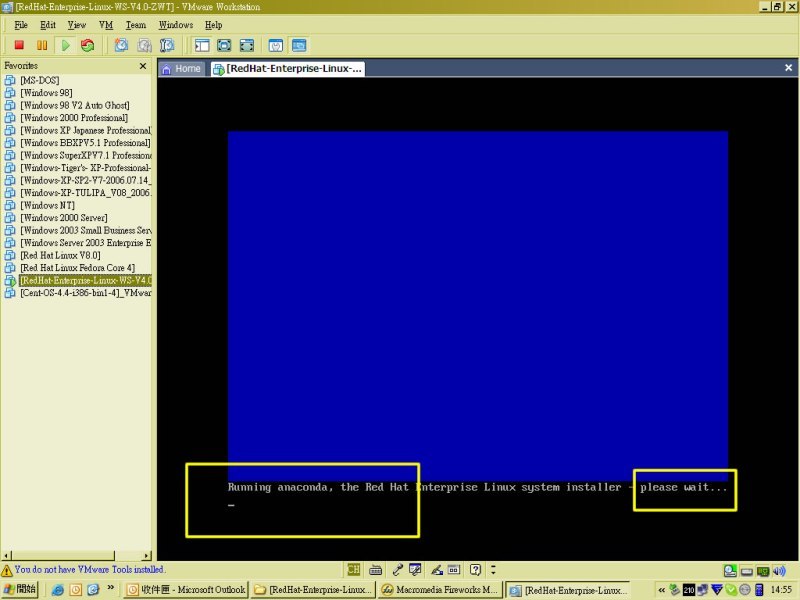800x600 pixels.
Task: Select [Windows-XP-SP2-V7-2006.07.14] favorite
Action: pos(85,180)
